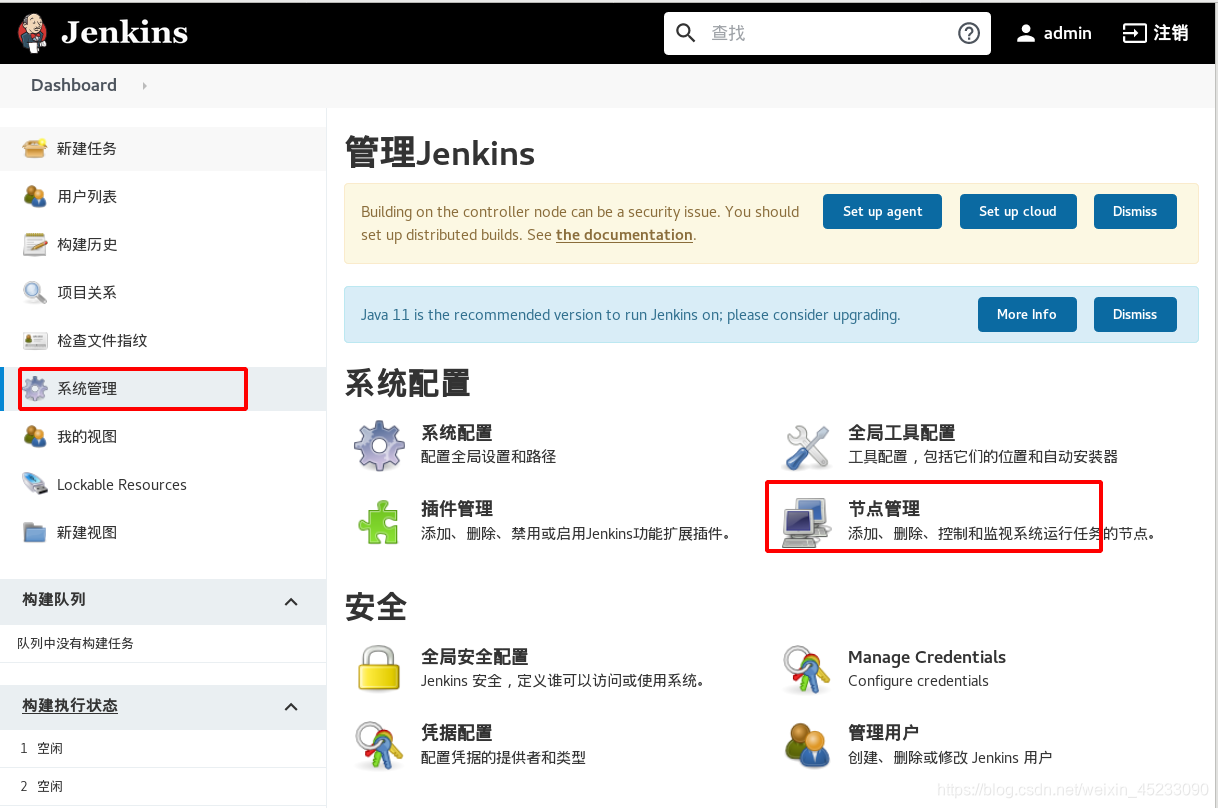Click the More Info button

pyautogui.click(x=1026, y=314)
